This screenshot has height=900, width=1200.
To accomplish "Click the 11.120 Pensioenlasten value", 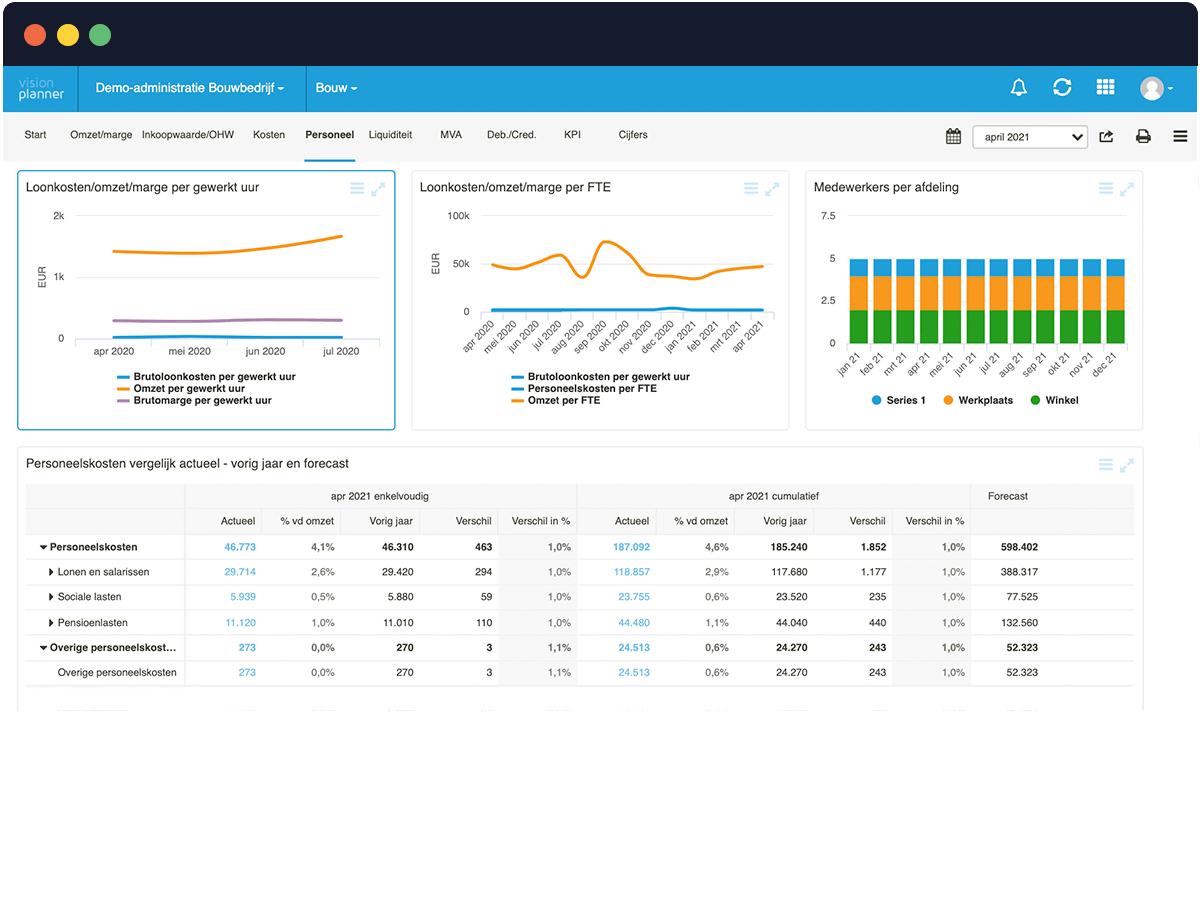I will [x=240, y=623].
